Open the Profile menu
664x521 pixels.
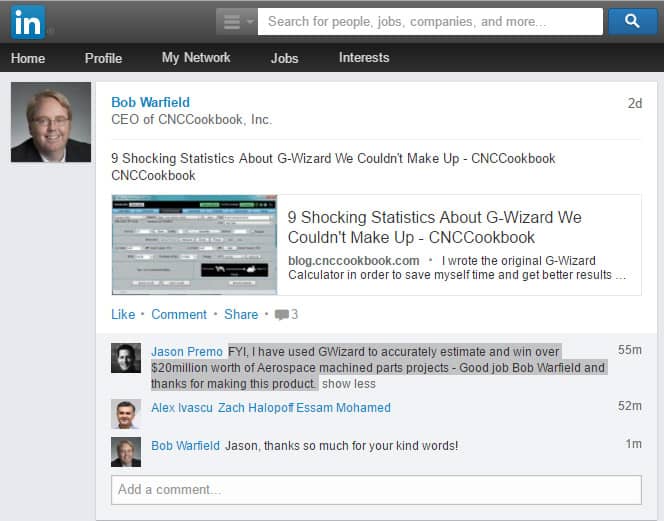point(103,58)
